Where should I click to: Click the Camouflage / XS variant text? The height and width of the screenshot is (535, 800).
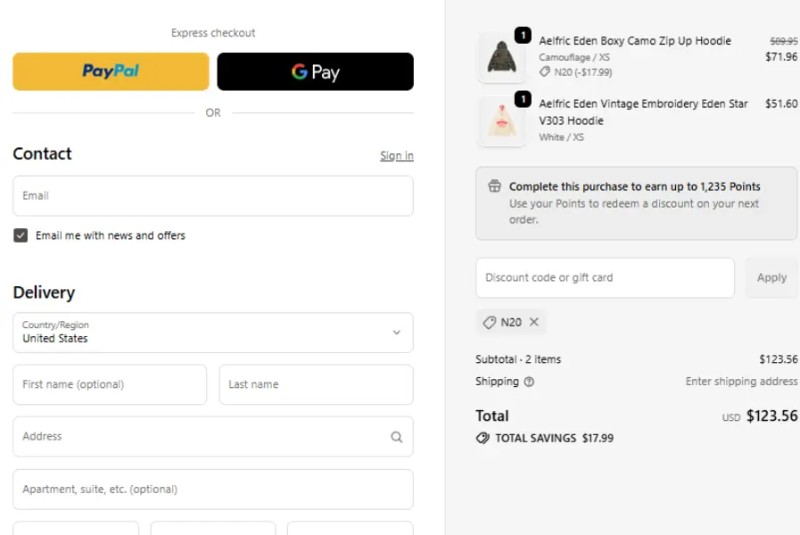(x=574, y=57)
